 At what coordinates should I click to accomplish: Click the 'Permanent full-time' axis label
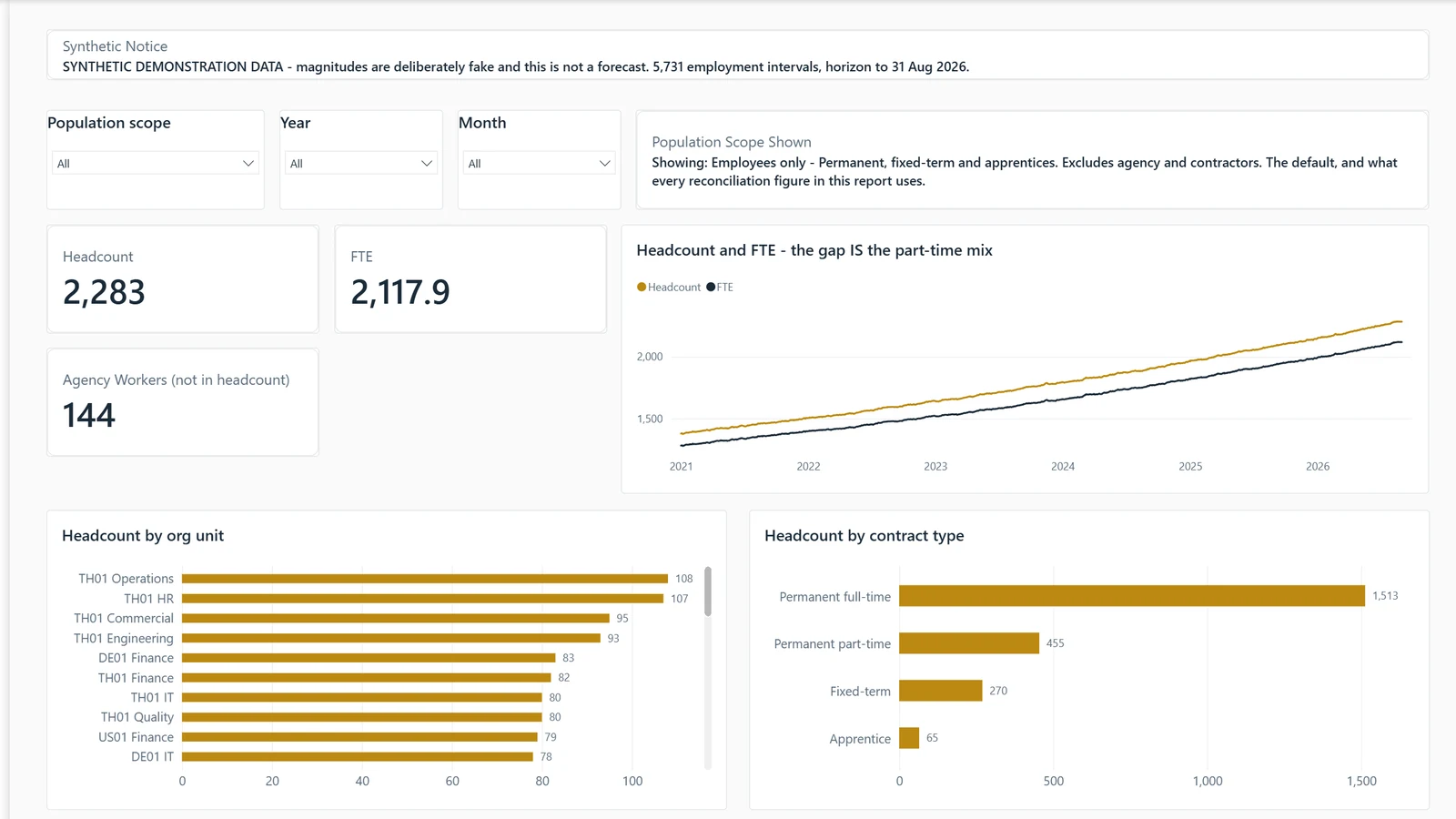[834, 597]
